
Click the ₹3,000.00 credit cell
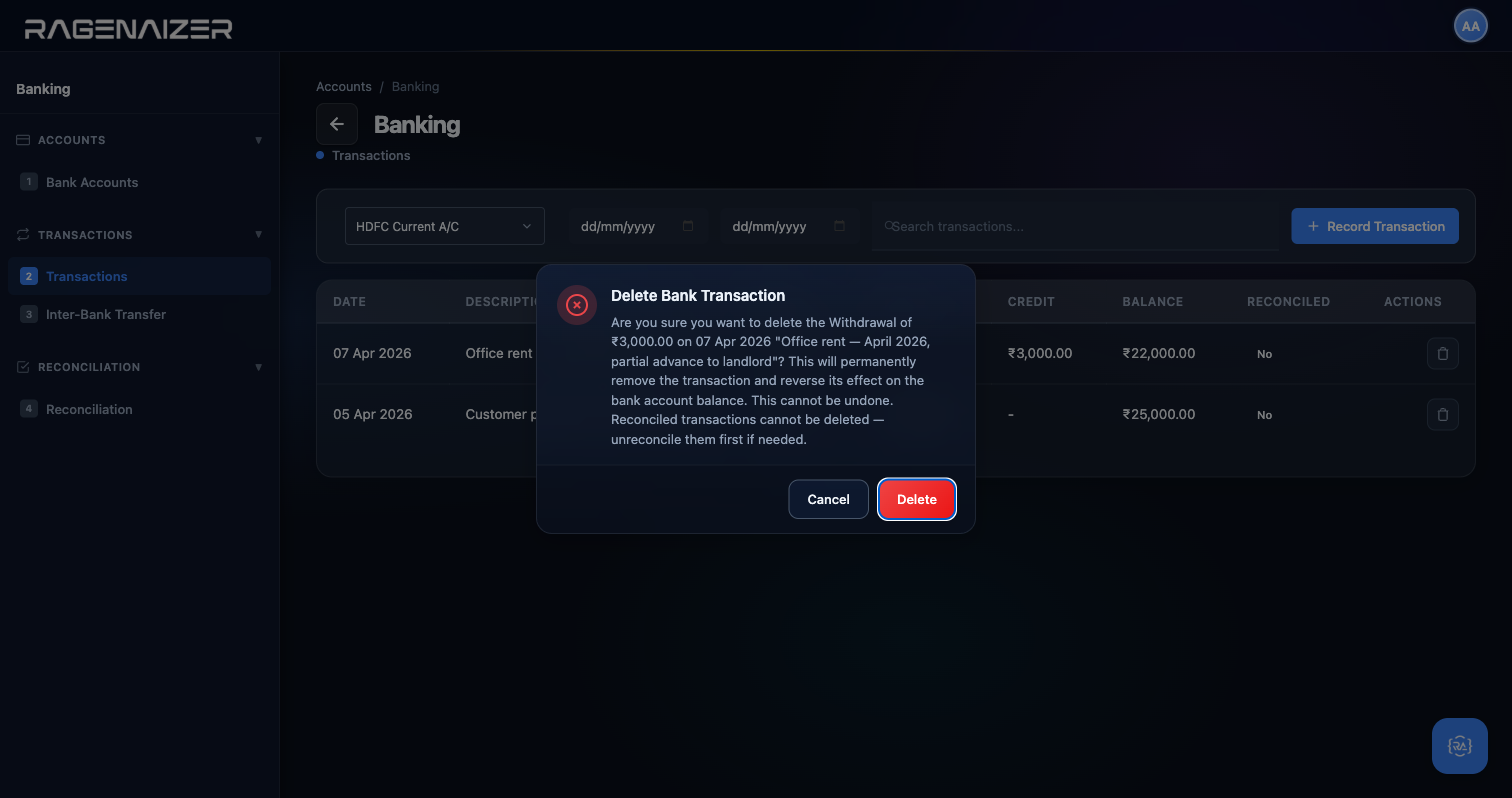(1040, 353)
